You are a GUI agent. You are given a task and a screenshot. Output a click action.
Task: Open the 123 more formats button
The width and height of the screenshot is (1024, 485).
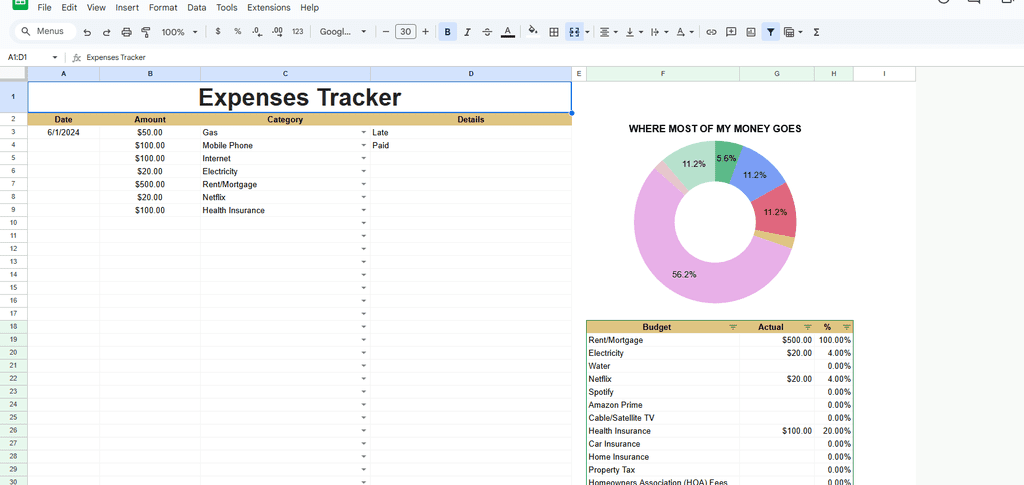[298, 31]
